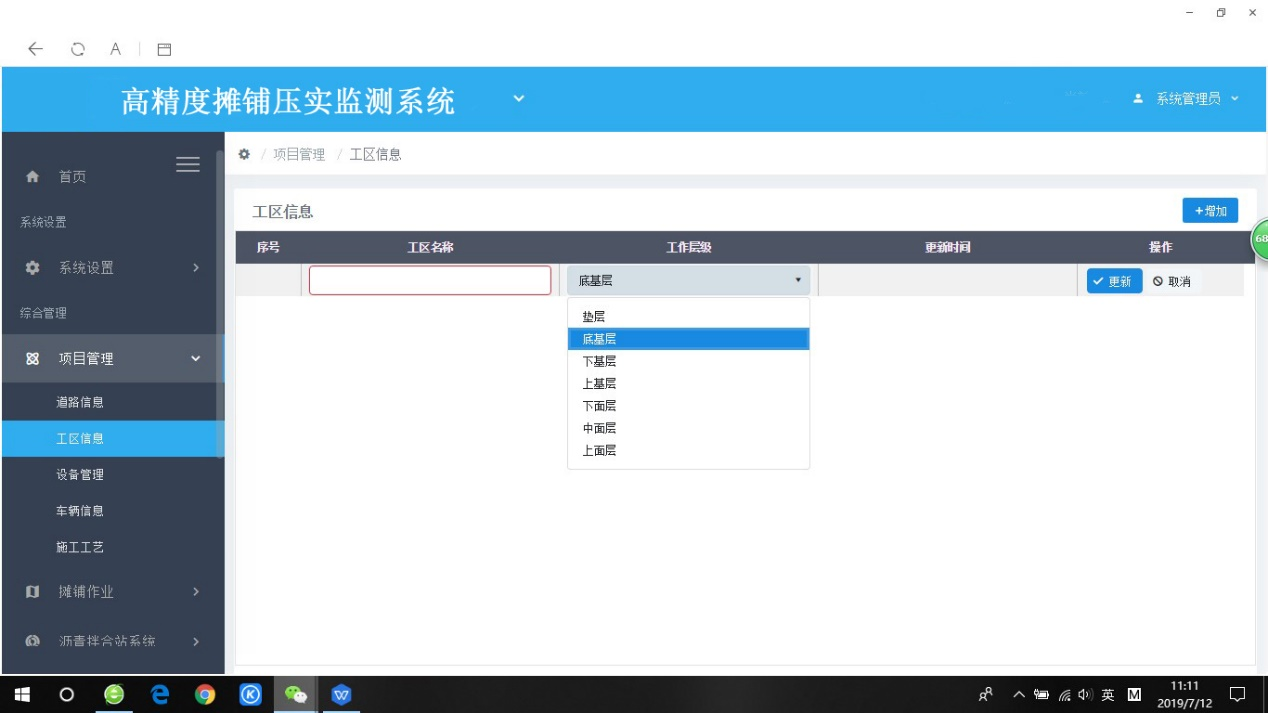
Task: Click the 工作层级 combo box showing 底基层
Action: pyautogui.click(x=688, y=281)
